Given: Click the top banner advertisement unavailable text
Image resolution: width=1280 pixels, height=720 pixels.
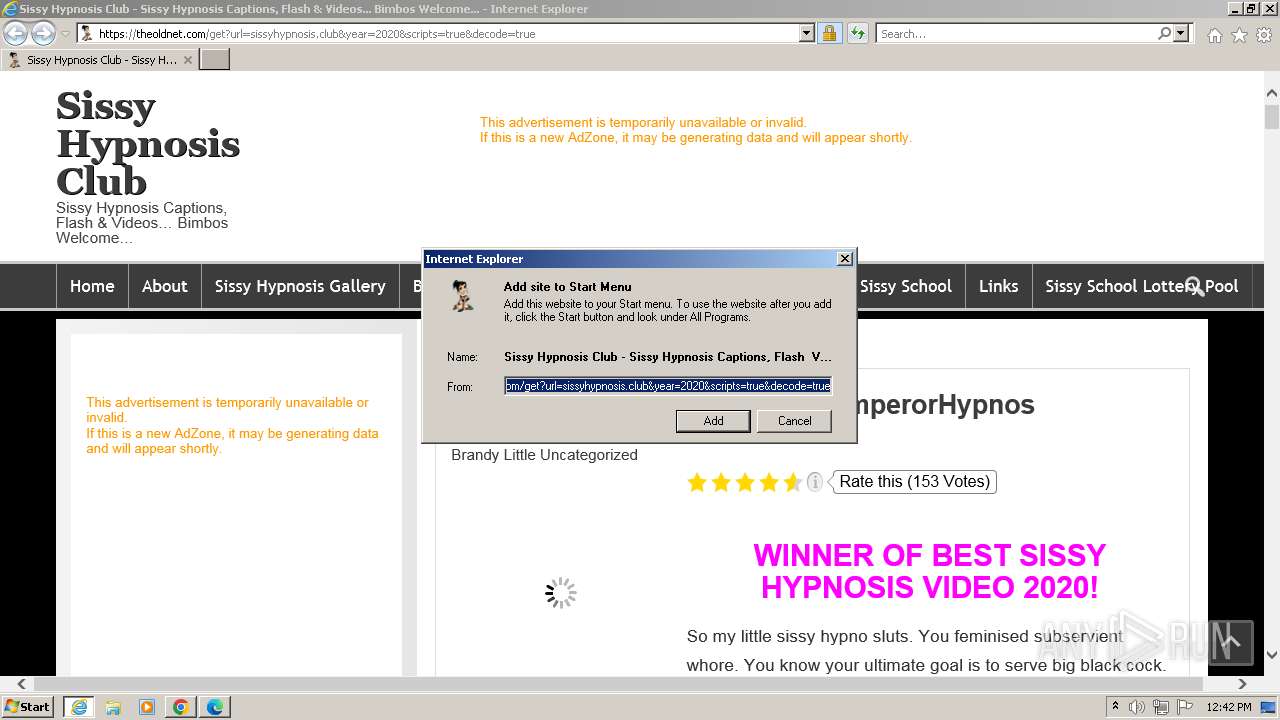Looking at the screenshot, I should point(695,130).
